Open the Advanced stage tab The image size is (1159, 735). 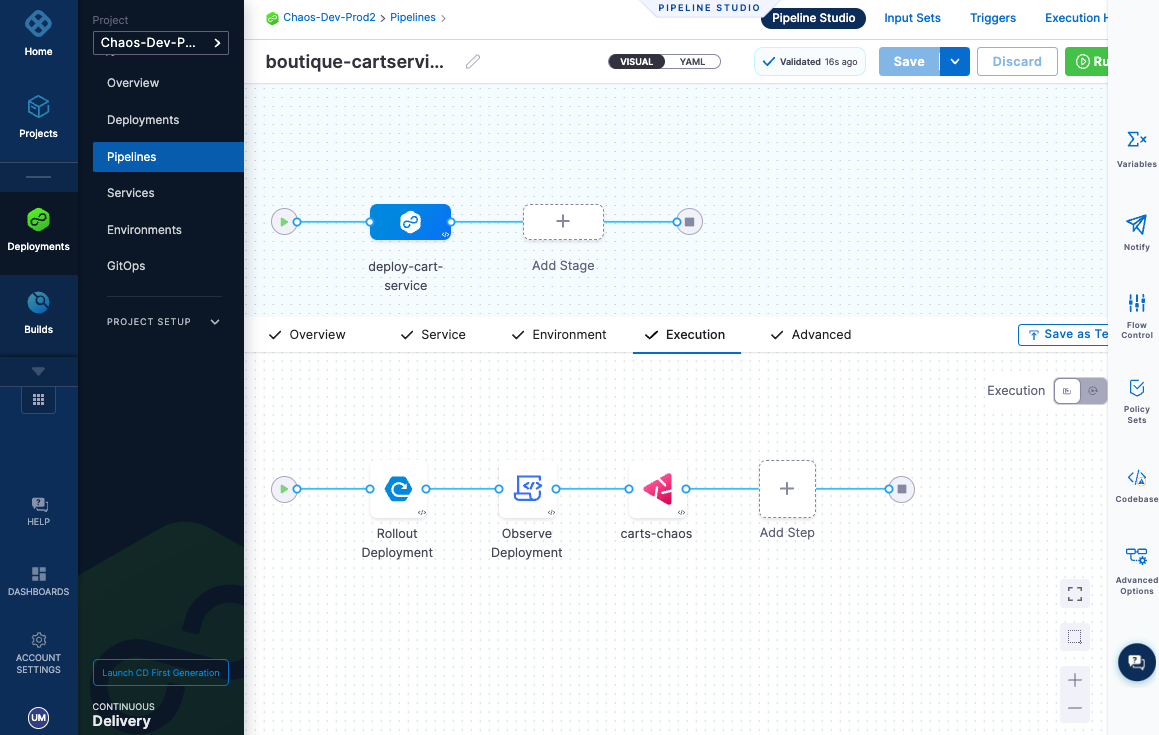[811, 334]
